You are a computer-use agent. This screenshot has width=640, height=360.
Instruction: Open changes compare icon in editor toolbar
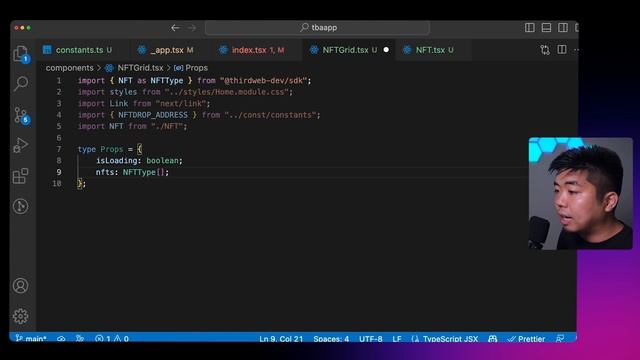tap(545, 50)
